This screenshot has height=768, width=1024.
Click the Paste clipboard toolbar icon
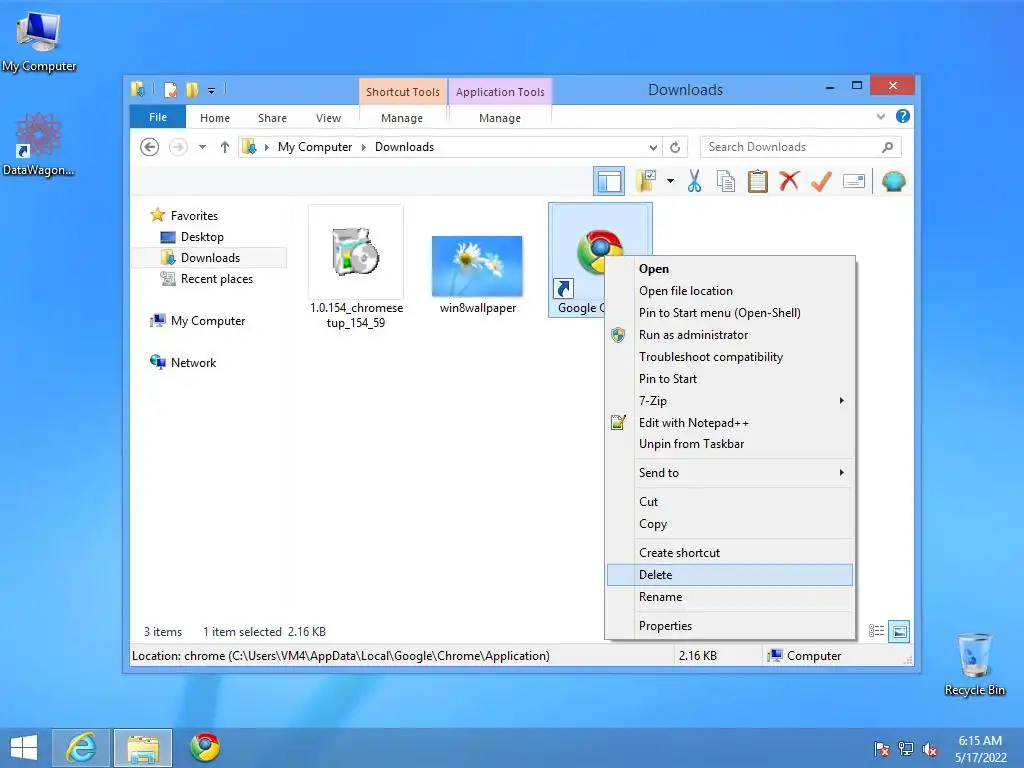[758, 181]
